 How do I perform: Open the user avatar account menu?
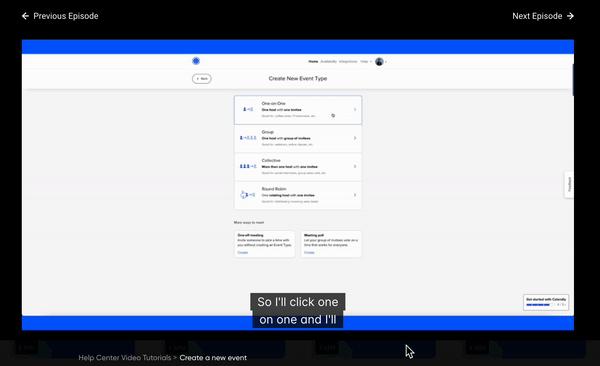[380, 62]
